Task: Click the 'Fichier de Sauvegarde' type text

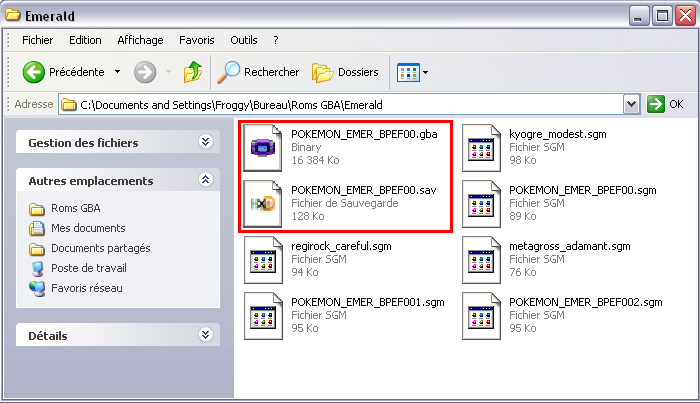Action: [345, 203]
